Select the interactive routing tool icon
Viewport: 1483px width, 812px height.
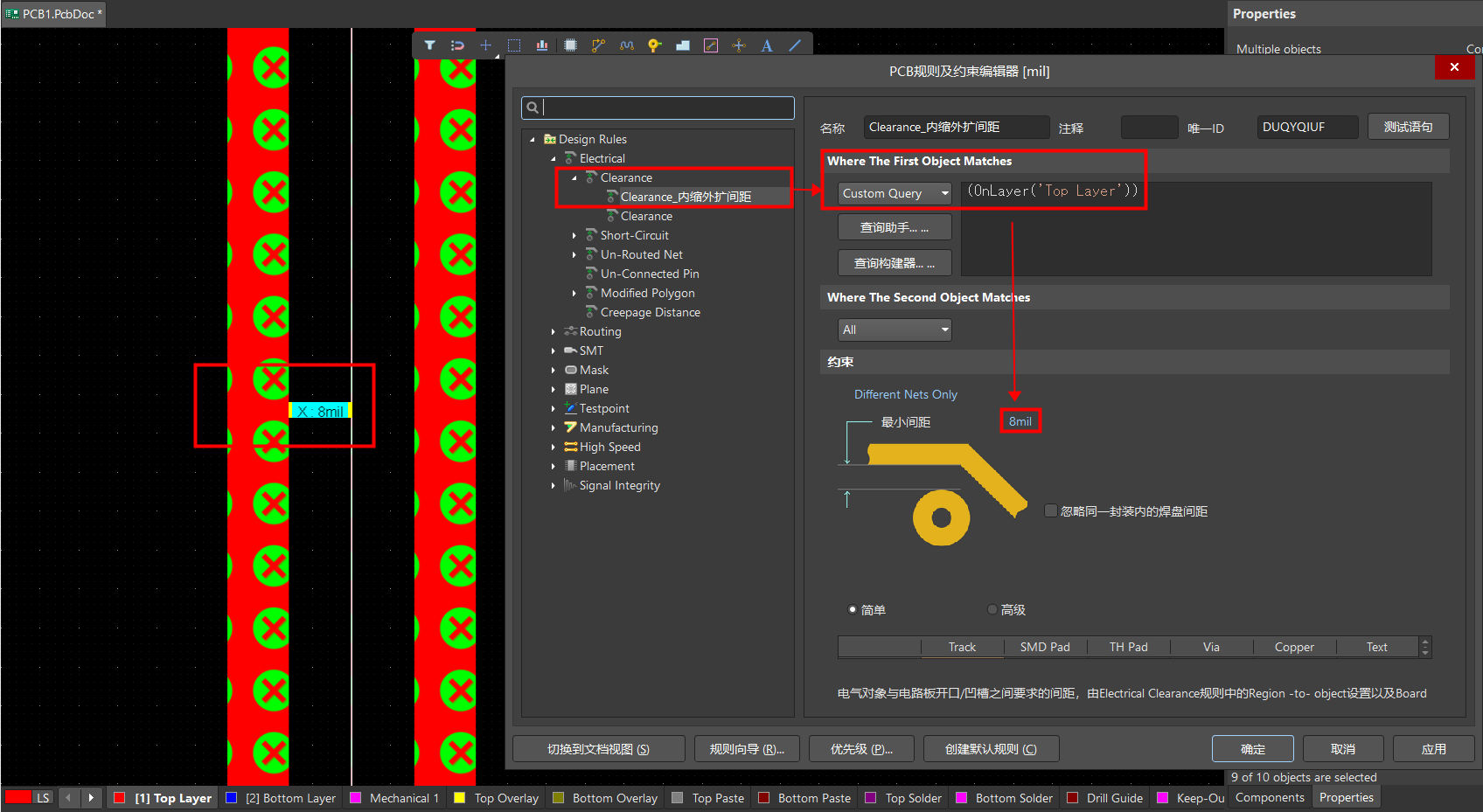click(x=598, y=45)
